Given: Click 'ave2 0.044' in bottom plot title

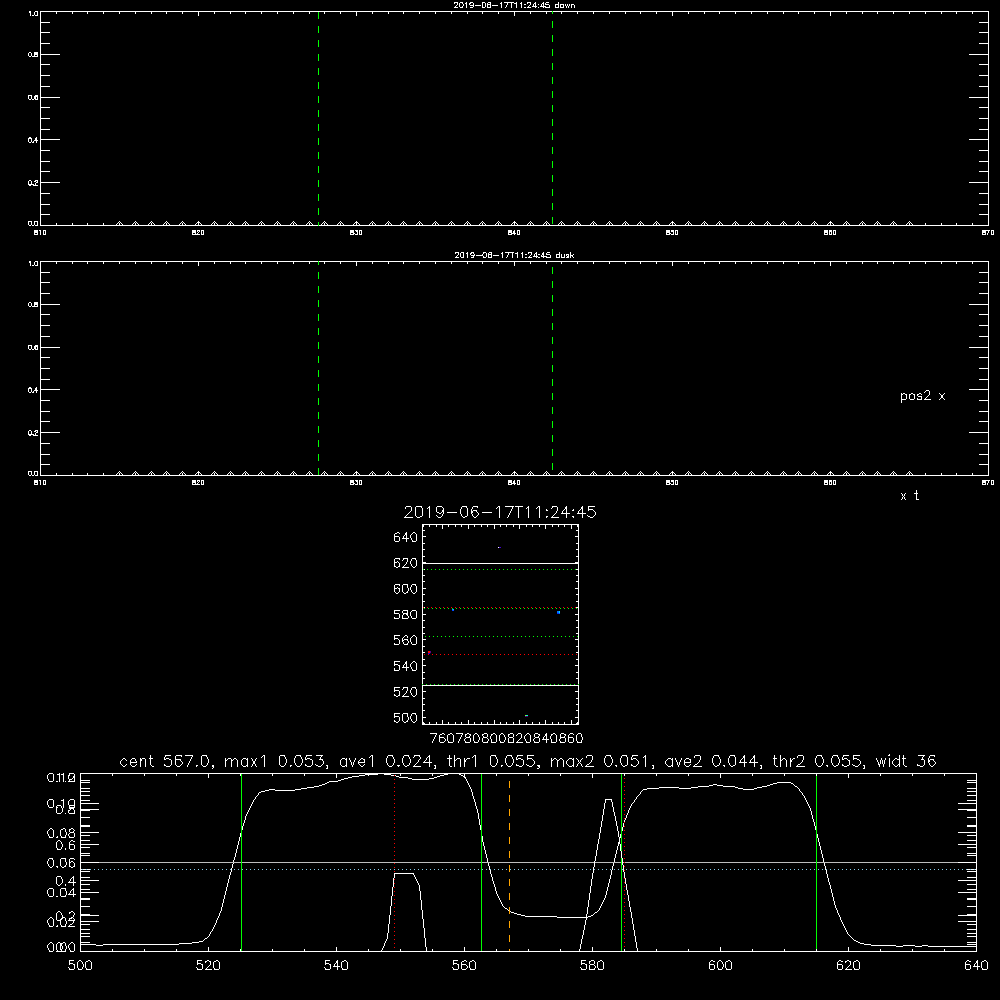Looking at the screenshot, I should (711, 761).
